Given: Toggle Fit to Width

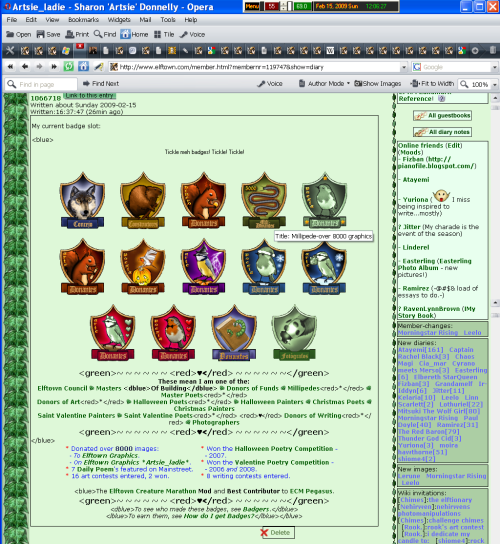Looking at the screenshot, I should (x=432, y=84).
